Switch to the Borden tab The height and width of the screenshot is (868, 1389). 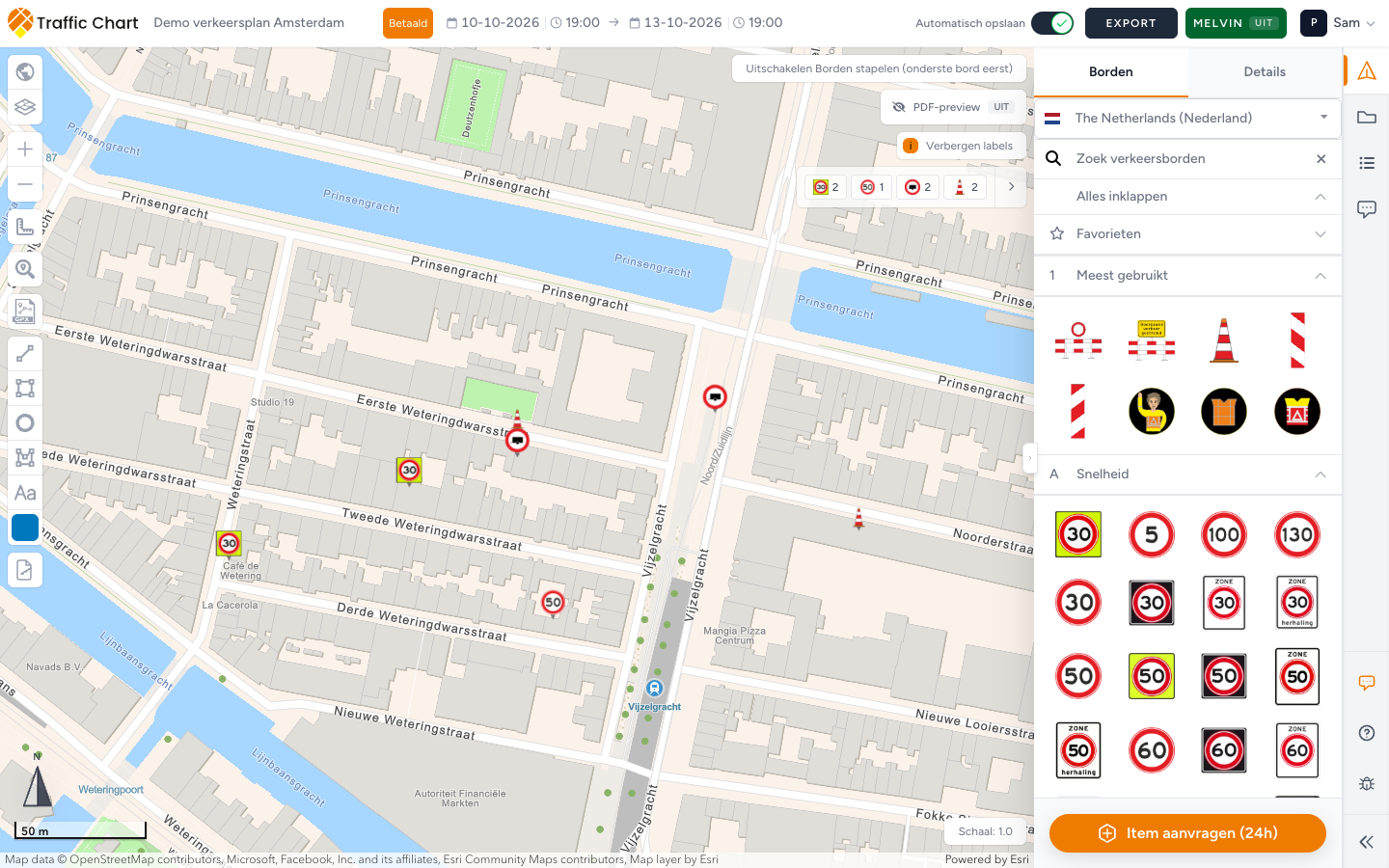tap(1111, 71)
